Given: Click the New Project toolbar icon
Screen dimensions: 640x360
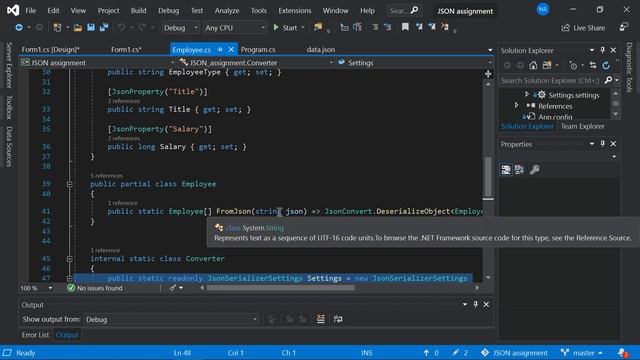Looking at the screenshot, I should point(58,27).
